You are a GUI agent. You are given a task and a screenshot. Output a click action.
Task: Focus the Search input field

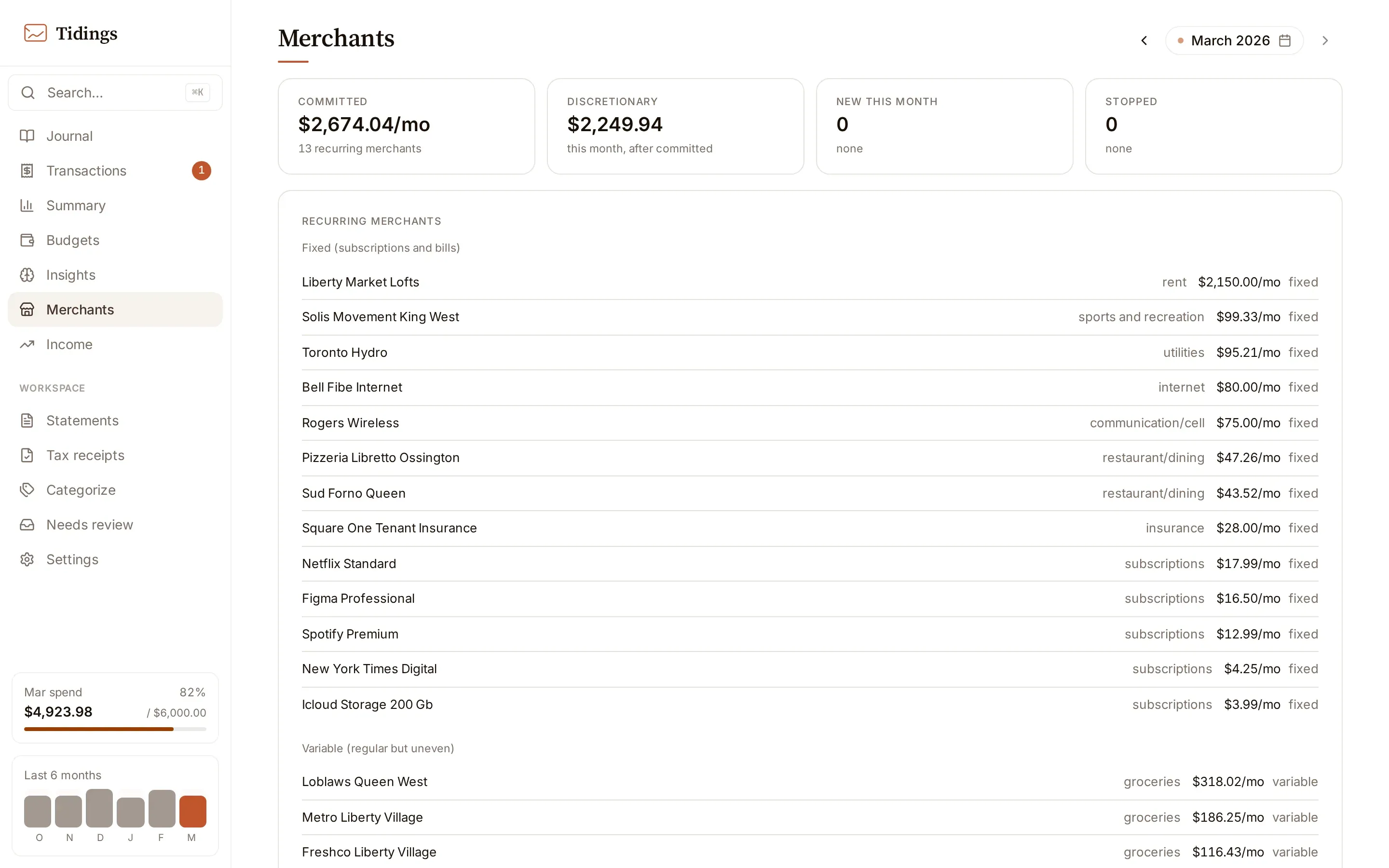click(x=115, y=93)
